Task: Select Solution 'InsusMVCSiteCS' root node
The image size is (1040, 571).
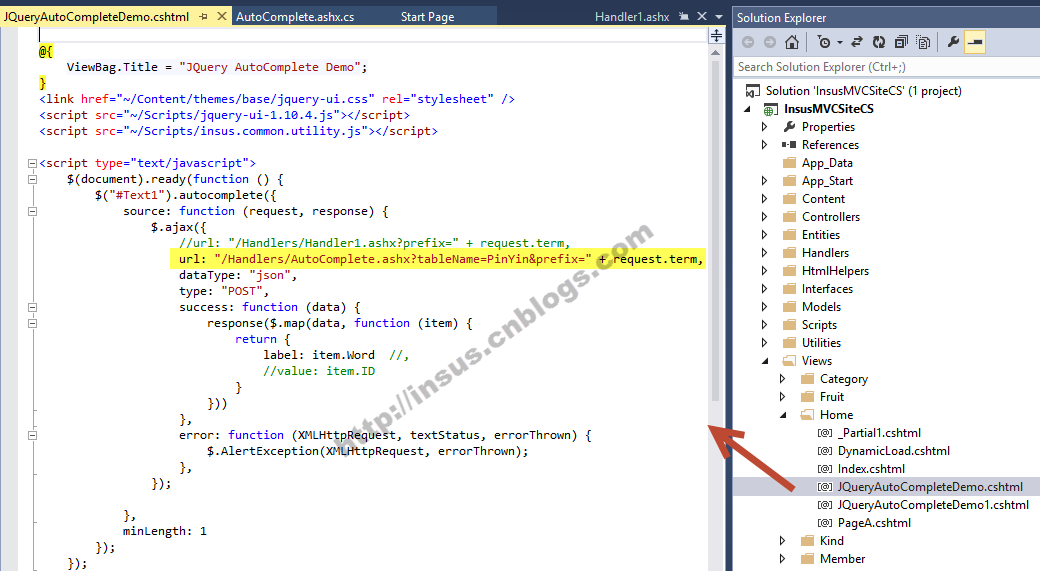Action: point(863,91)
